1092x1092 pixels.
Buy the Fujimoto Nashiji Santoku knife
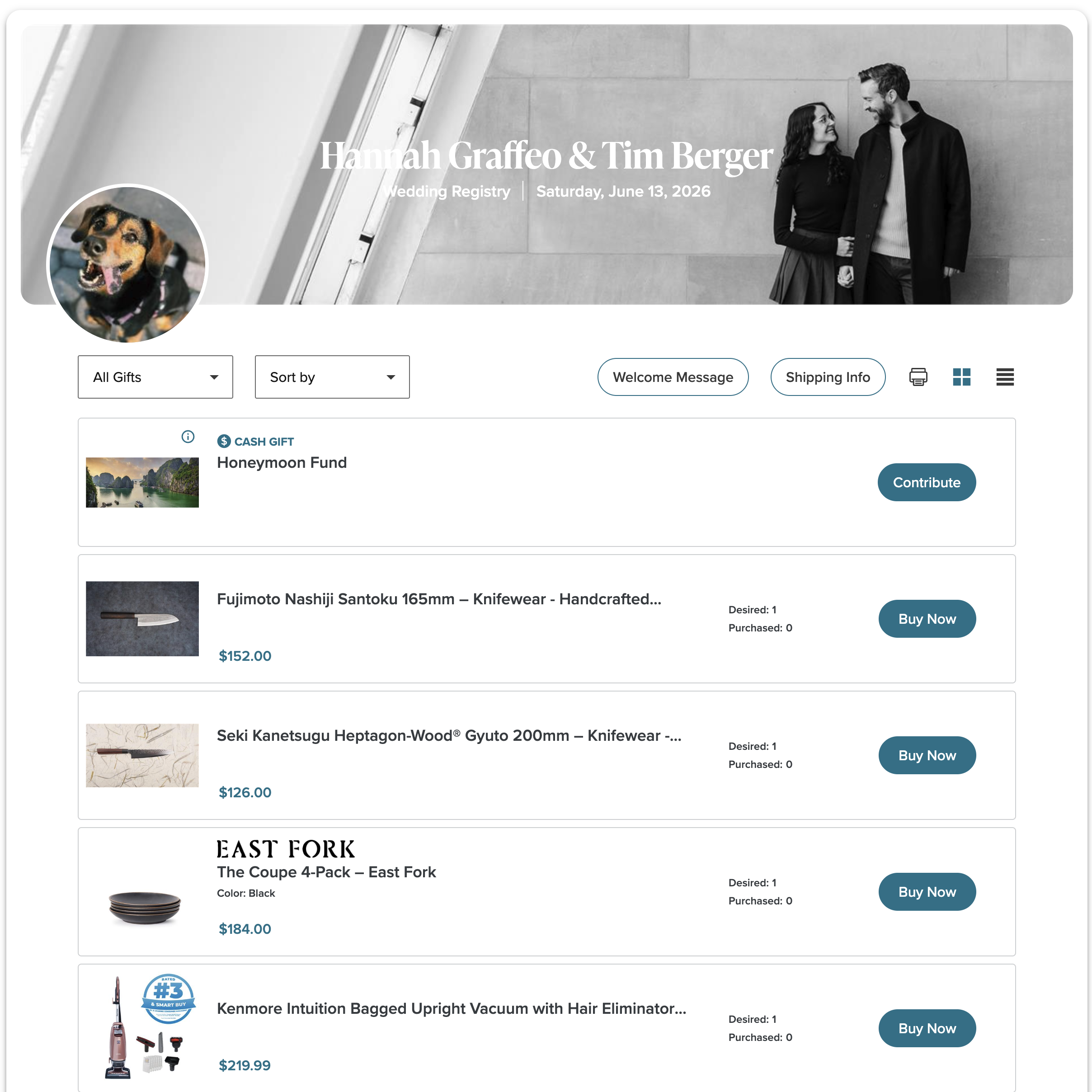[x=927, y=619]
